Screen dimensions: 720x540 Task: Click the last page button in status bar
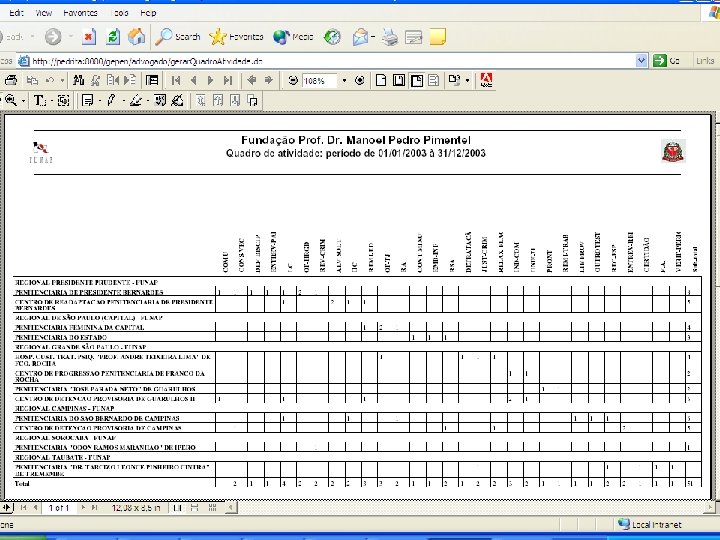[x=94, y=507]
